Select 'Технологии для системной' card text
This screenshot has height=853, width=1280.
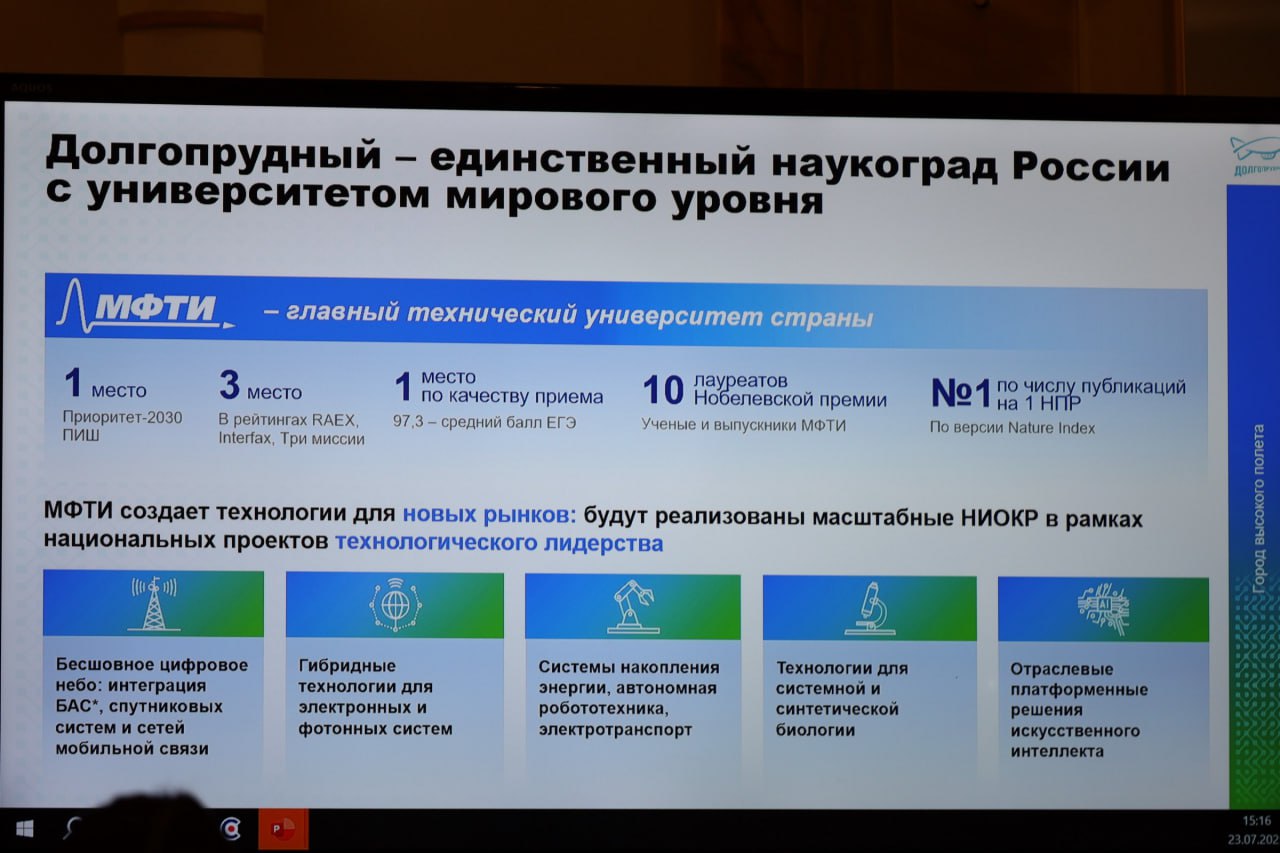coord(841,698)
